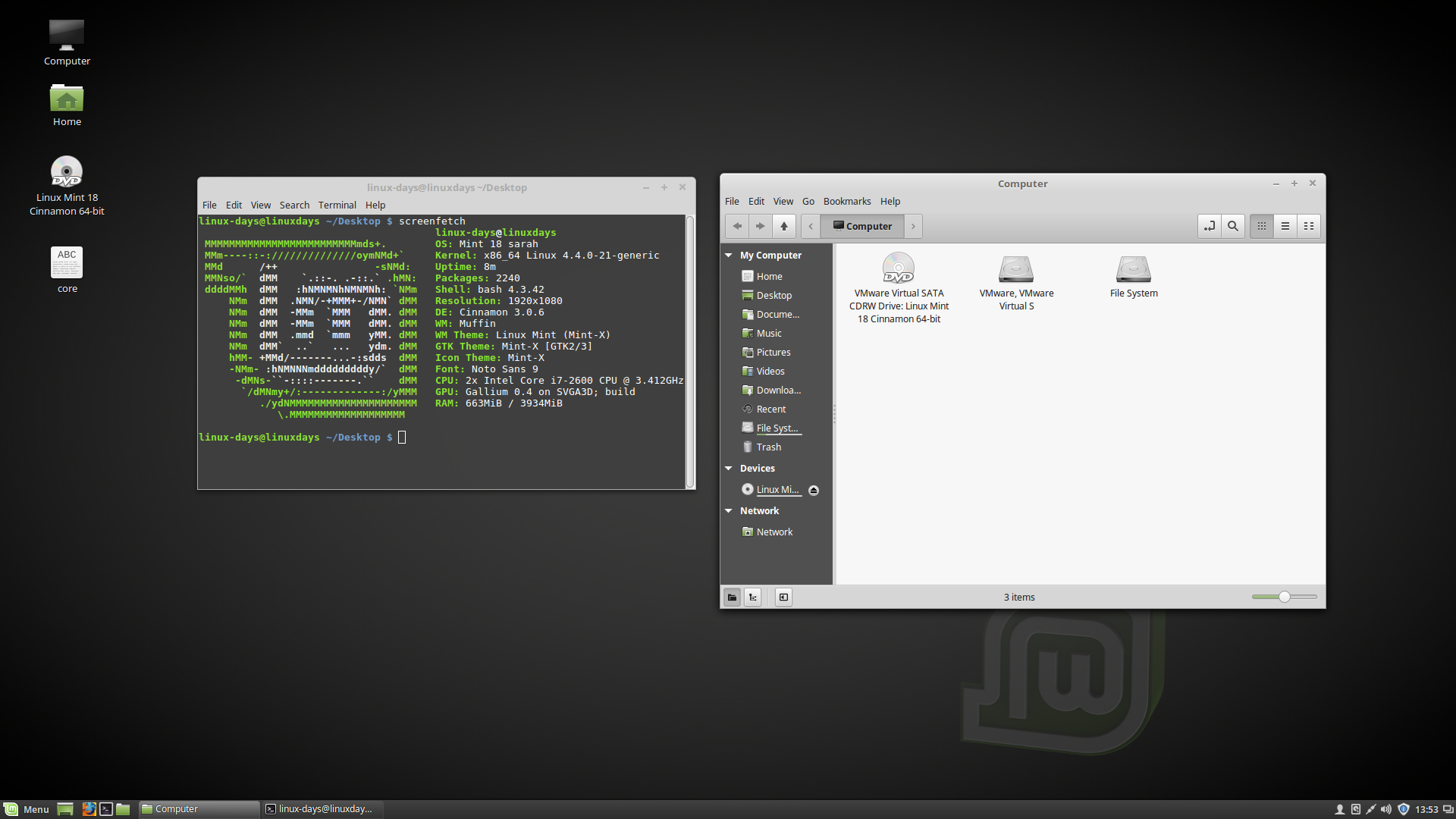Open Help menu in terminal window
1456x819 pixels.
(375, 206)
